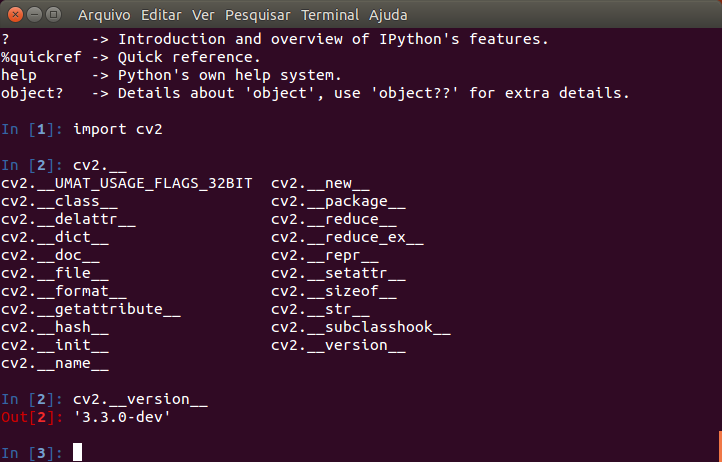
Task: Open the Ver menu
Action: [205, 15]
